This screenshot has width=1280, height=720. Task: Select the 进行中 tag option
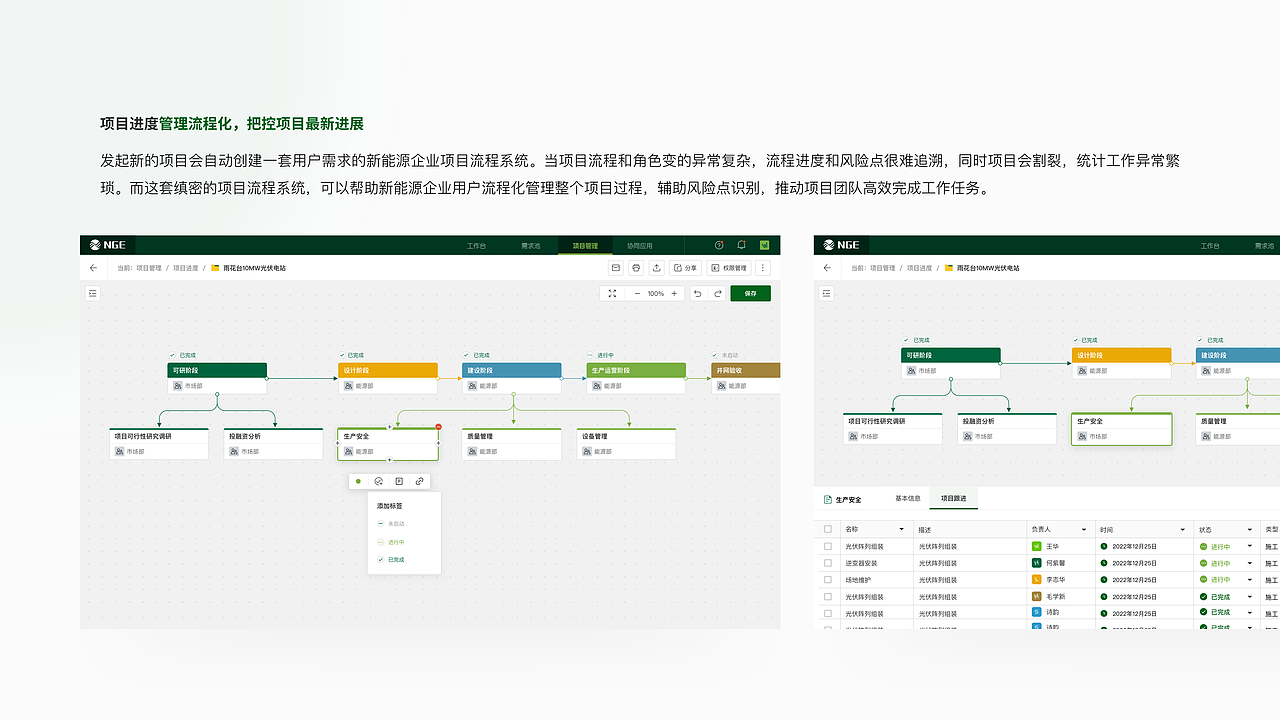tap(391, 542)
